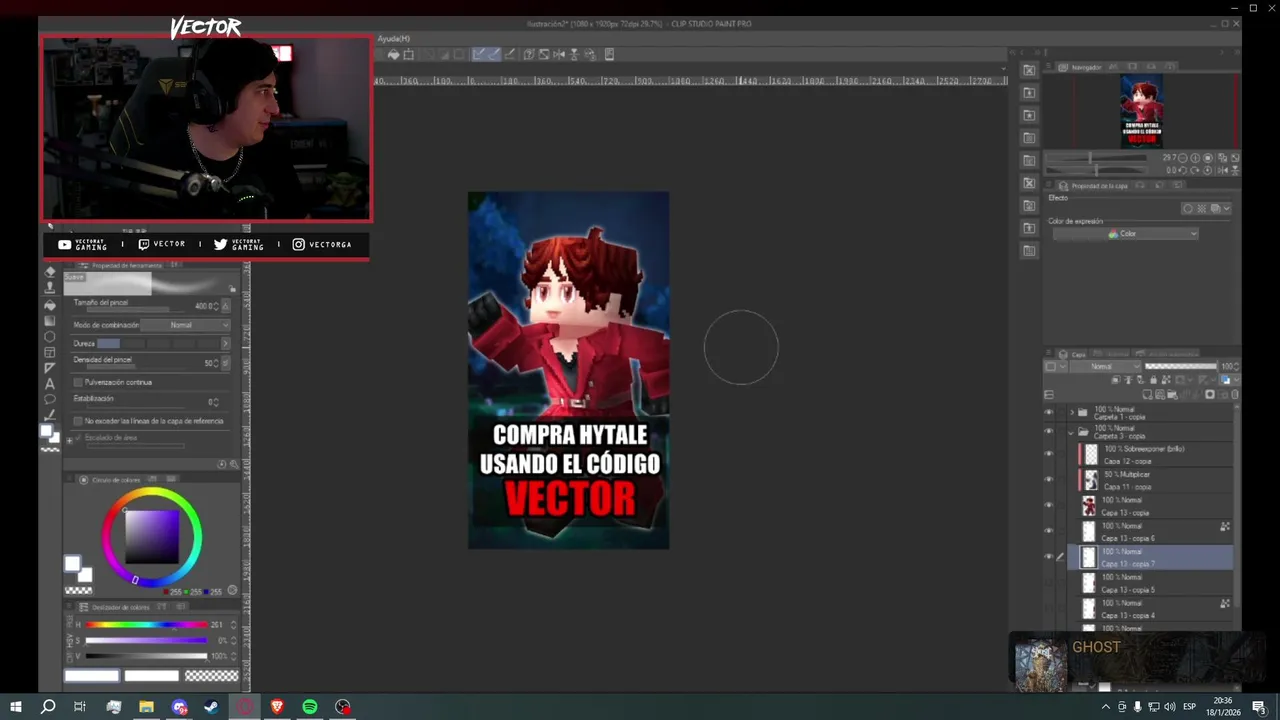
Task: Delete the selected layer with trash icon
Action: pos(1234,394)
